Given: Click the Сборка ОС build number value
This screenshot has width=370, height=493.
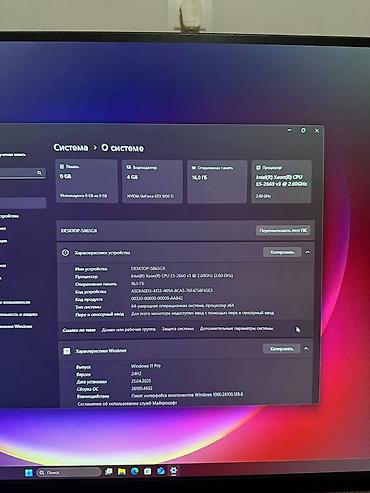Looking at the screenshot, I should (142, 388).
